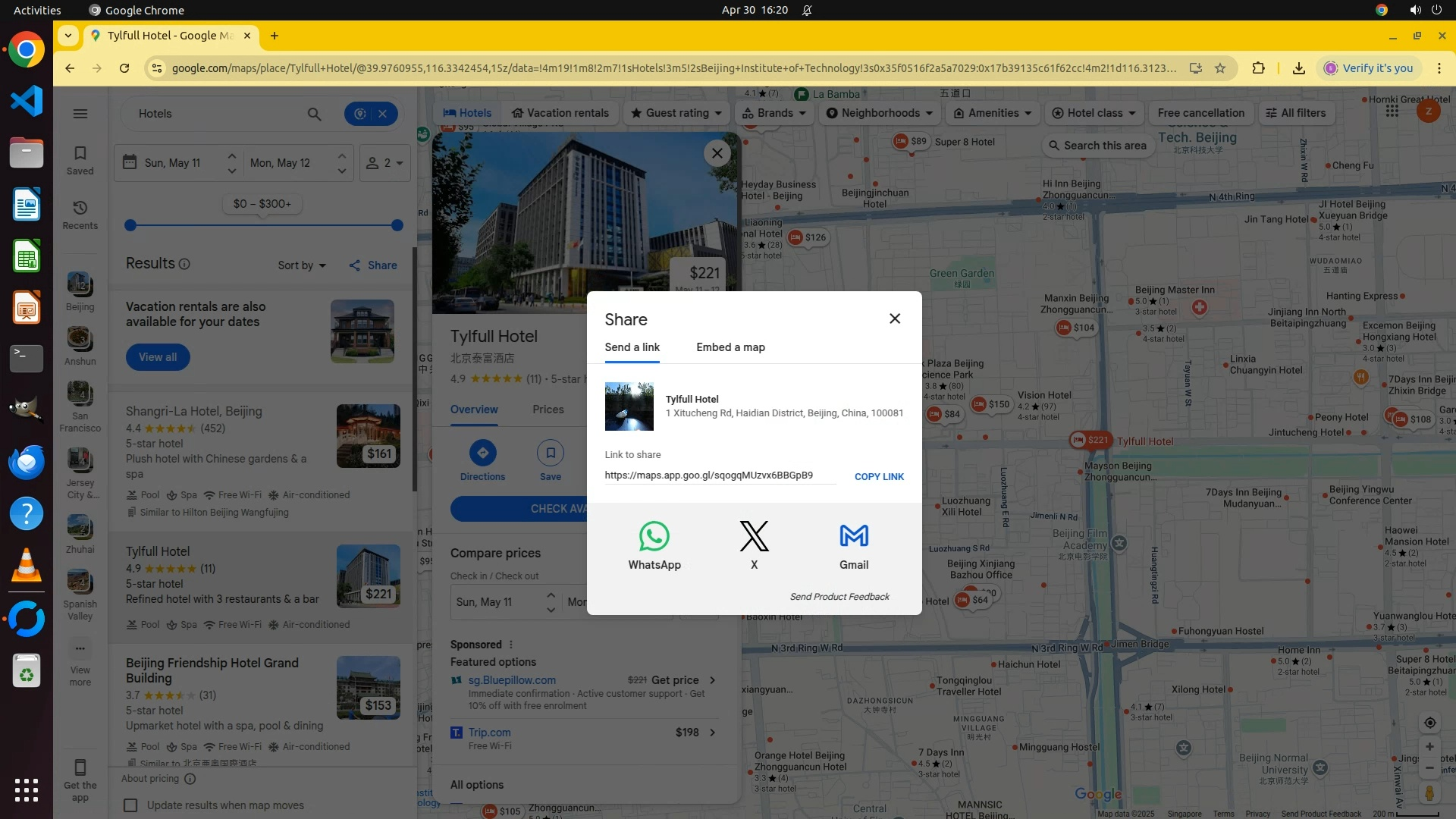Select the Send a link tab
The image size is (1456, 819).
632,347
